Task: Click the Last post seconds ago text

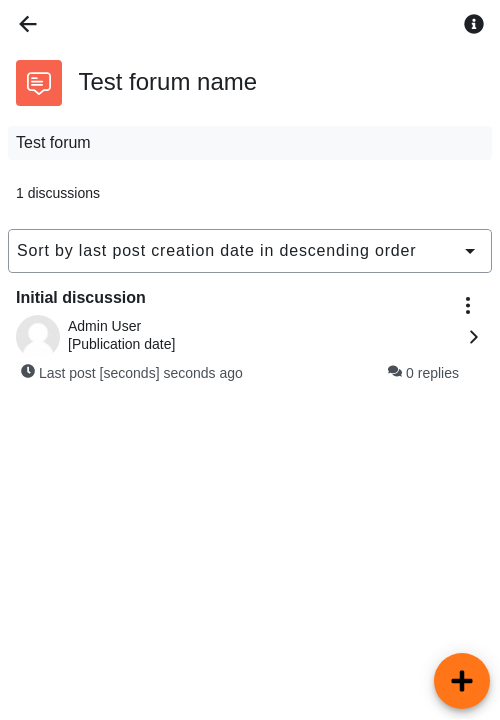Action: coord(140,373)
